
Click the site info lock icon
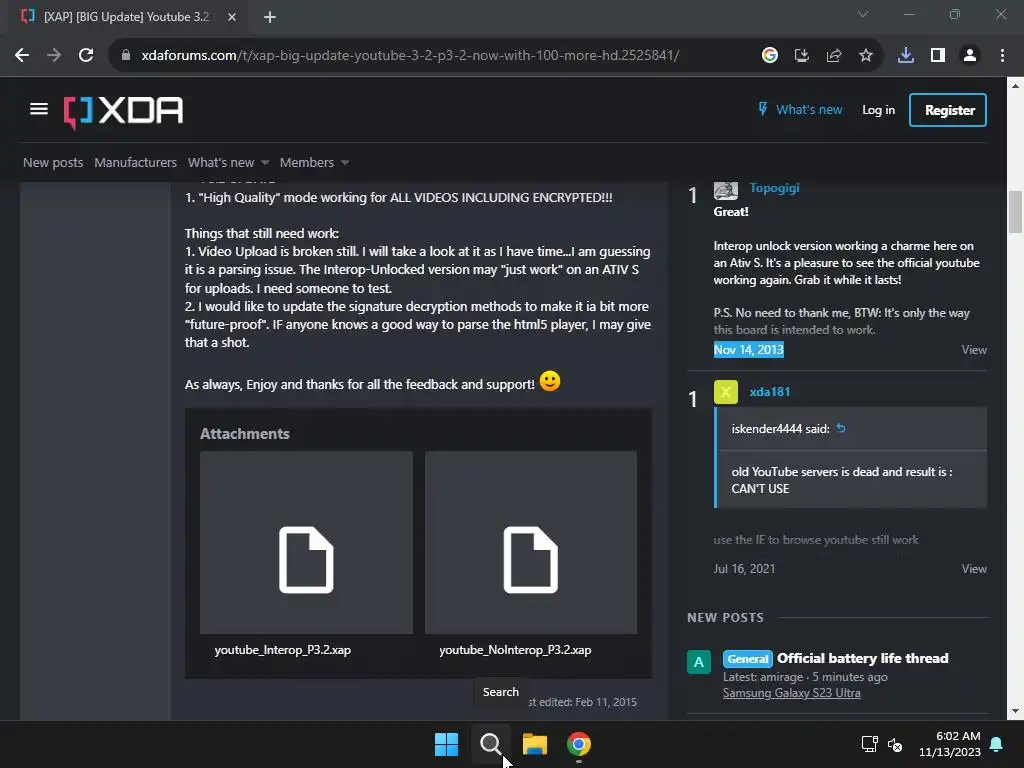(x=125, y=56)
